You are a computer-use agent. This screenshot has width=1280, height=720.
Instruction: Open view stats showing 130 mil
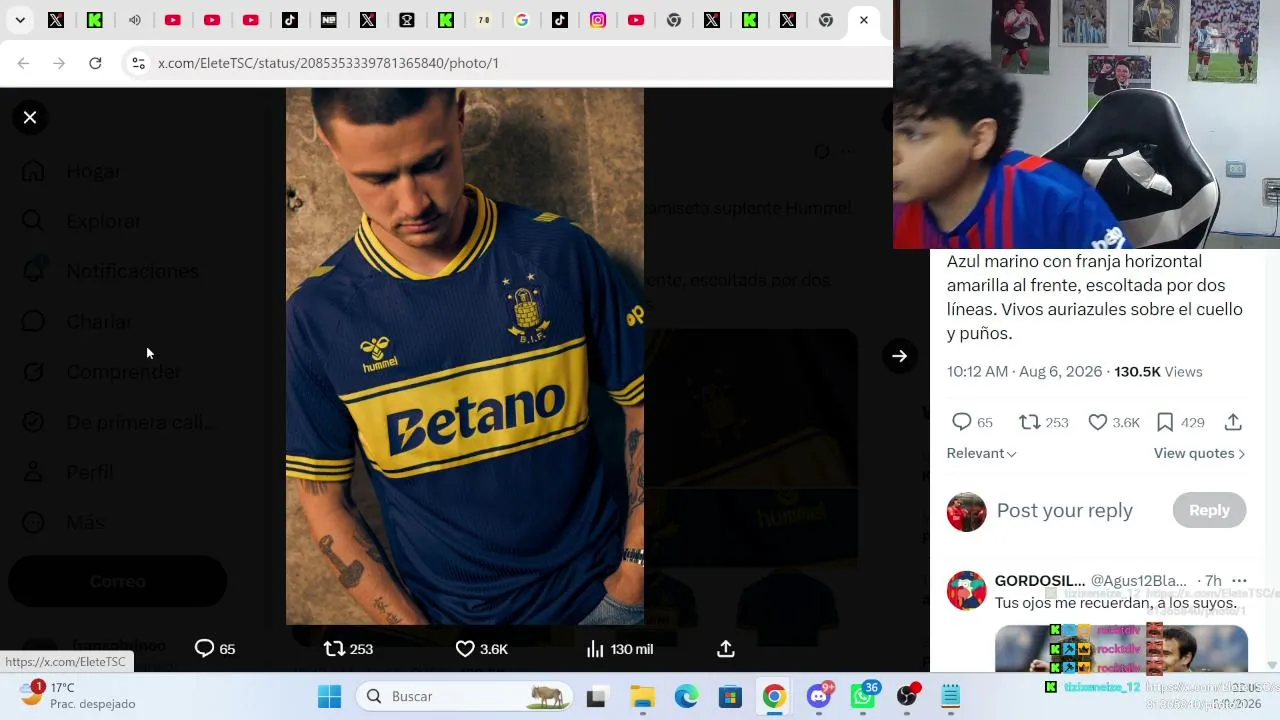click(x=619, y=649)
